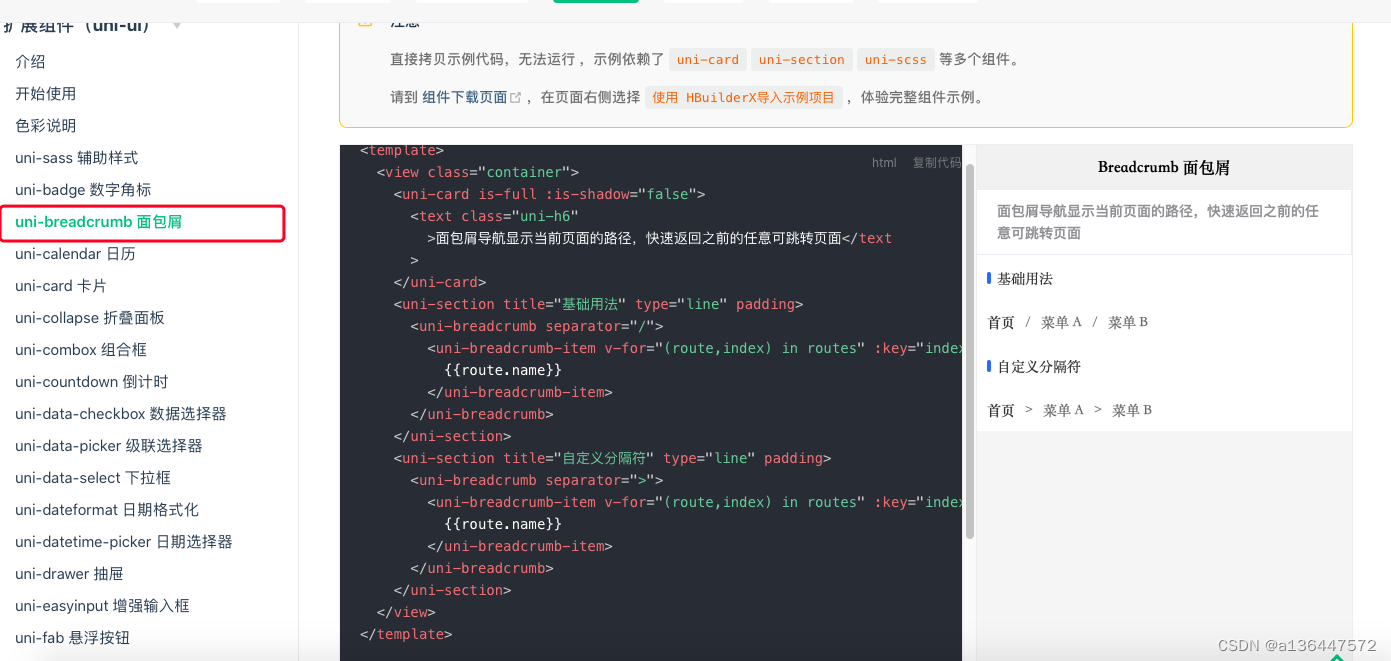The height and width of the screenshot is (661, 1391).
Task: Select uni-easyinput 增强输入框 entry
Action: pos(102,606)
